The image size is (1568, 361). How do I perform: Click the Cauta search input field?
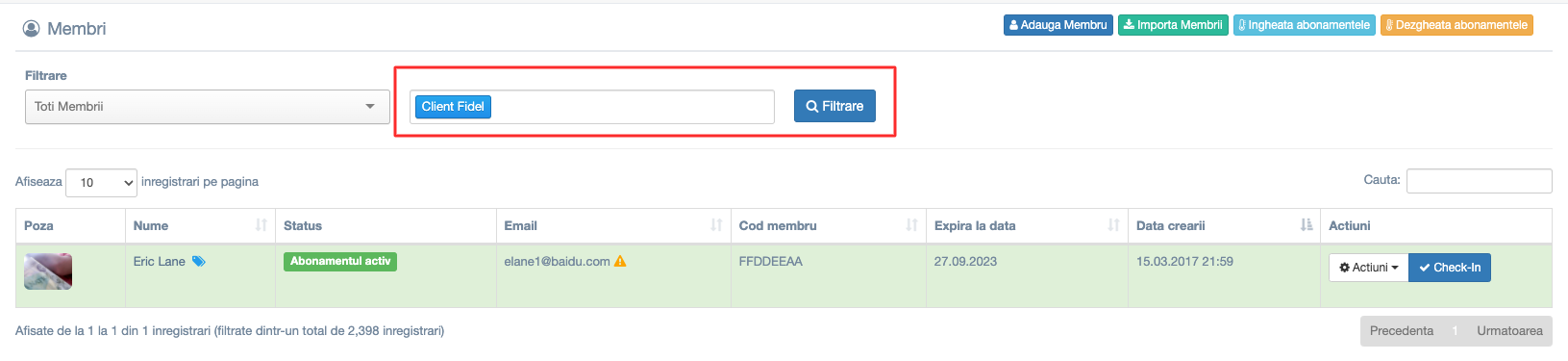[x=1479, y=181]
